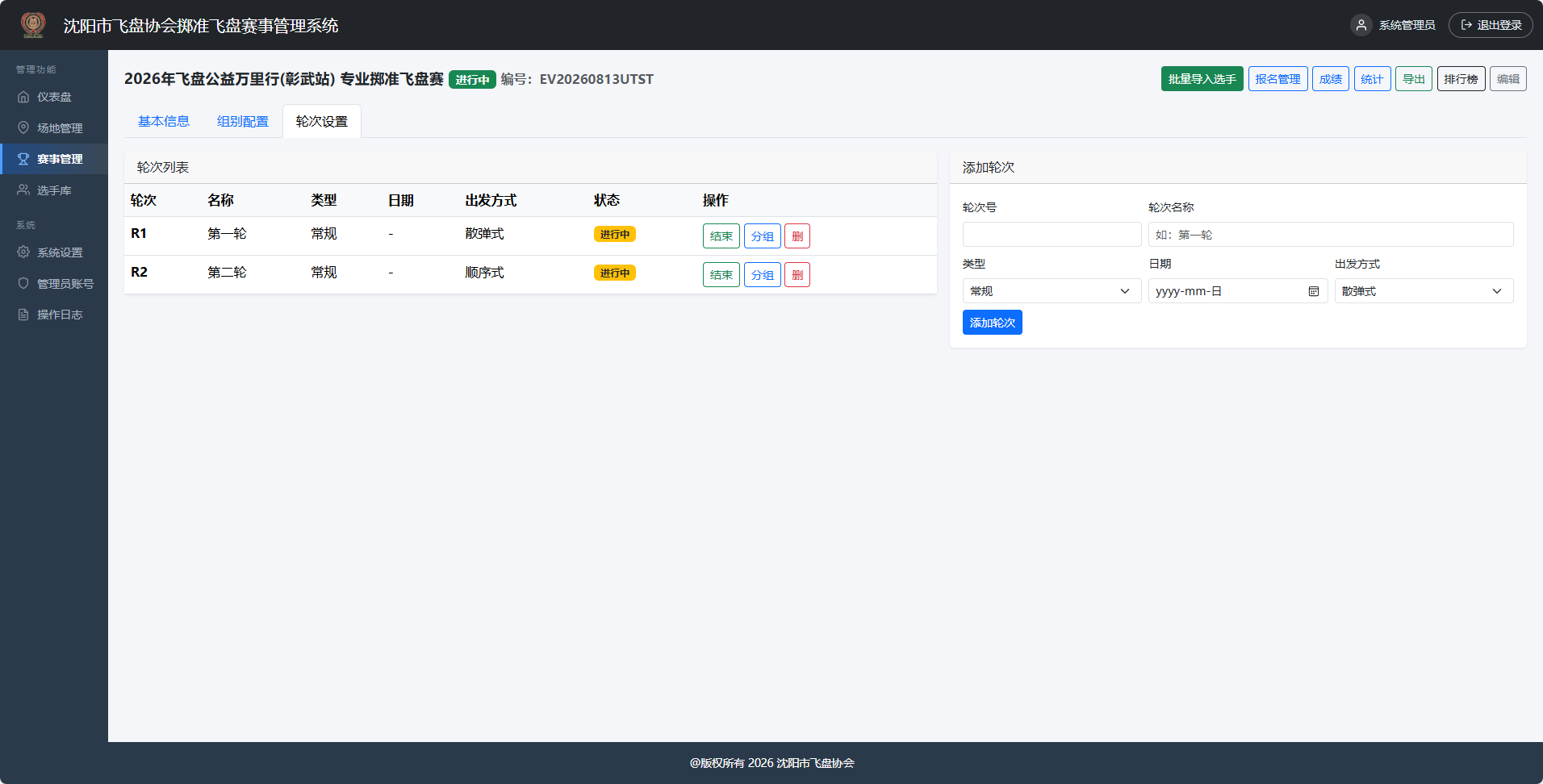Click the 编辑 button
1543x784 pixels.
[1508, 79]
